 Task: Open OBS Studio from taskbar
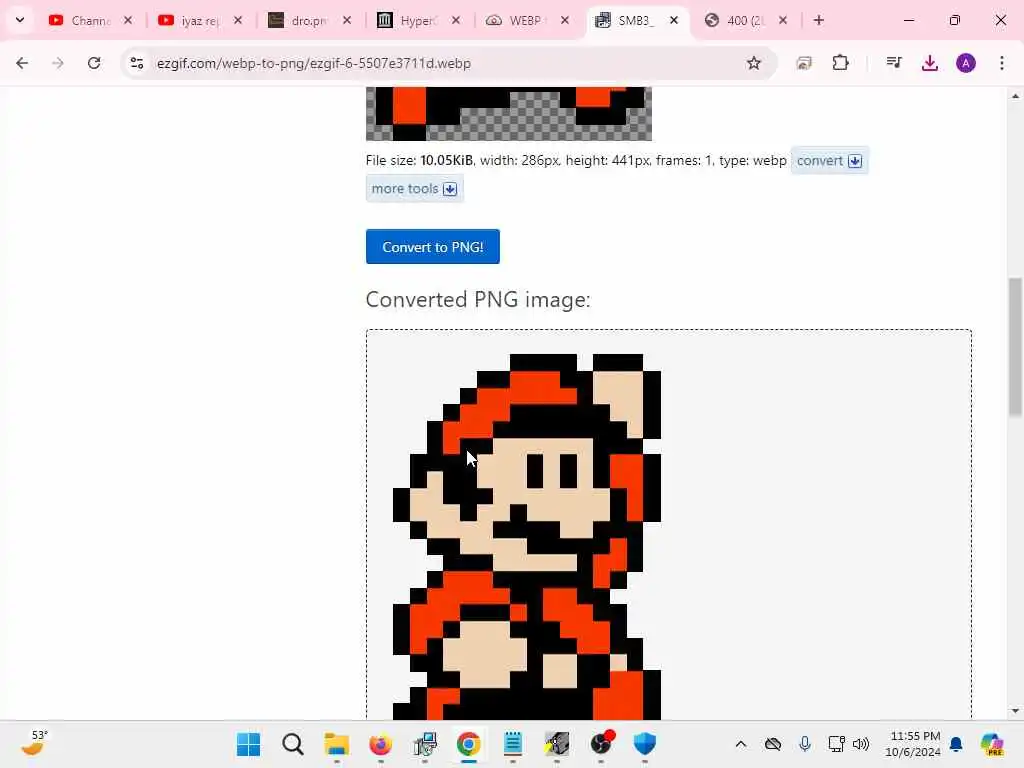click(602, 744)
